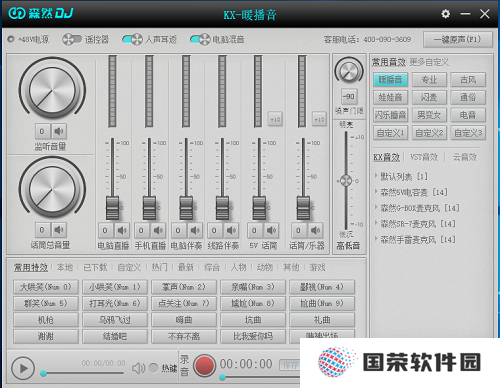Open settings gear in title bar
Screen dimensions: 500x388
click(x=445, y=14)
